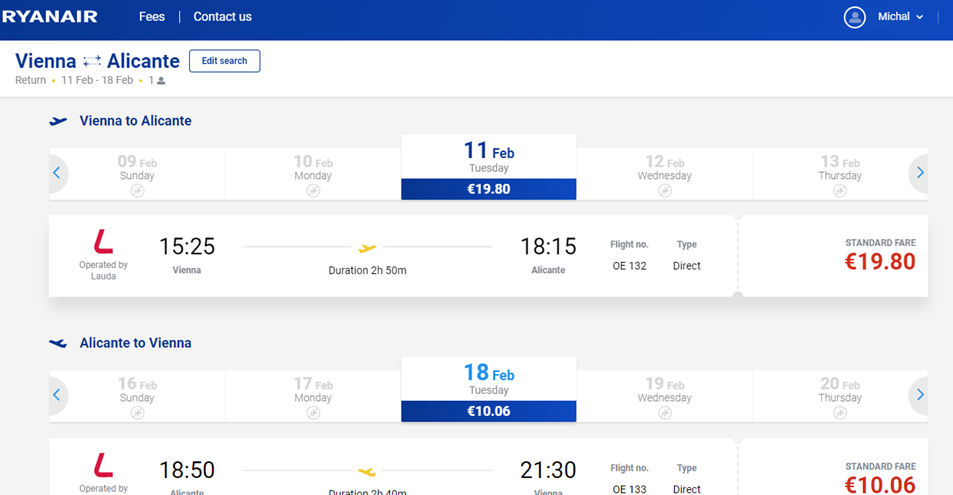This screenshot has height=495, width=953.
Task: Click the no-flight icon under 20 Feb Thursday
Action: (840, 413)
